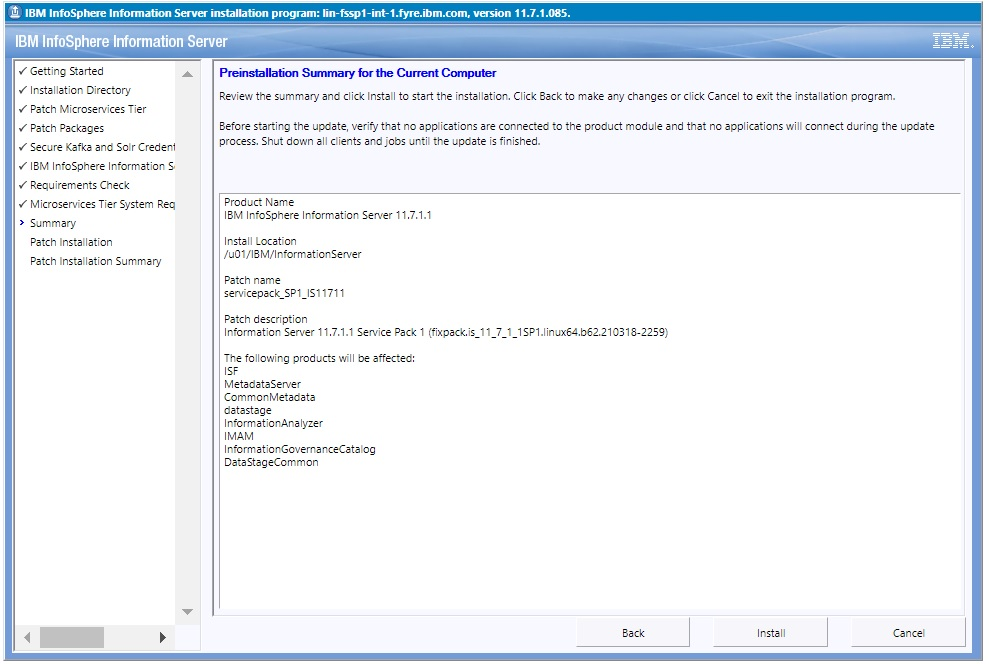Click the 'Patch description' label
Screen dimensions: 989x664
(x=266, y=319)
